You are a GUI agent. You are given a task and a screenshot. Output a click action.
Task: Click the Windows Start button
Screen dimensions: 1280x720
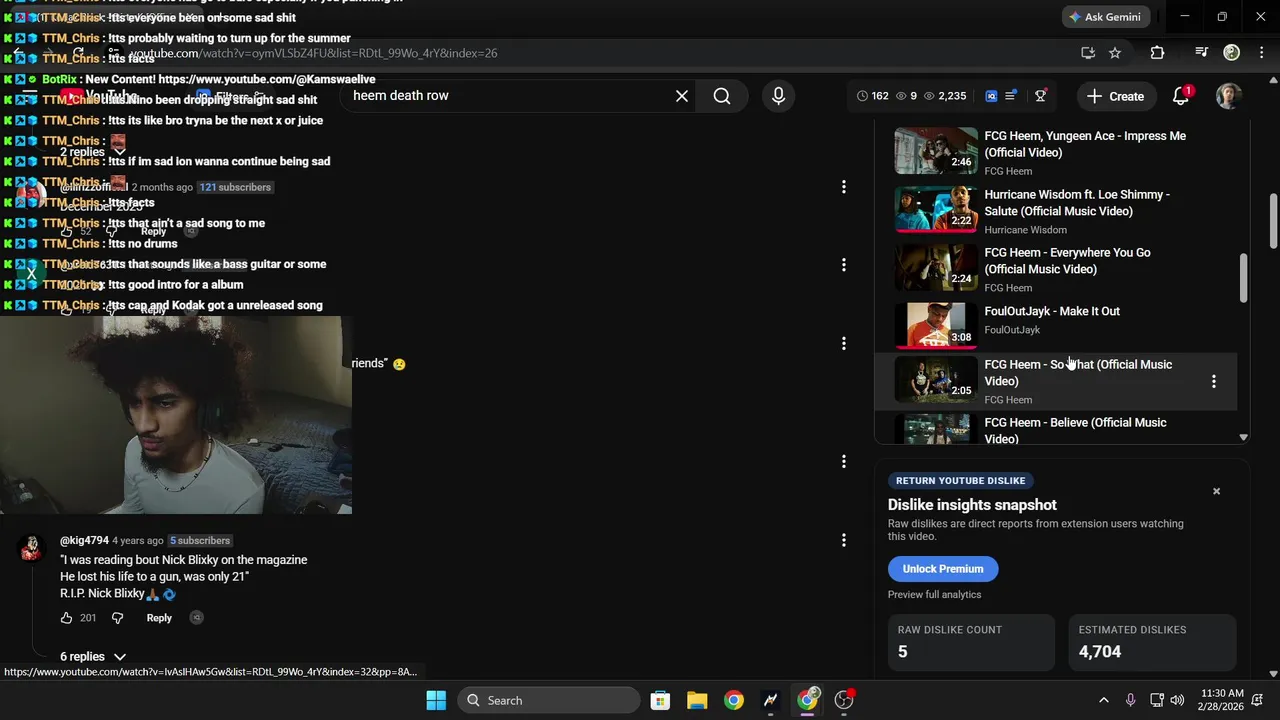tap(436, 700)
